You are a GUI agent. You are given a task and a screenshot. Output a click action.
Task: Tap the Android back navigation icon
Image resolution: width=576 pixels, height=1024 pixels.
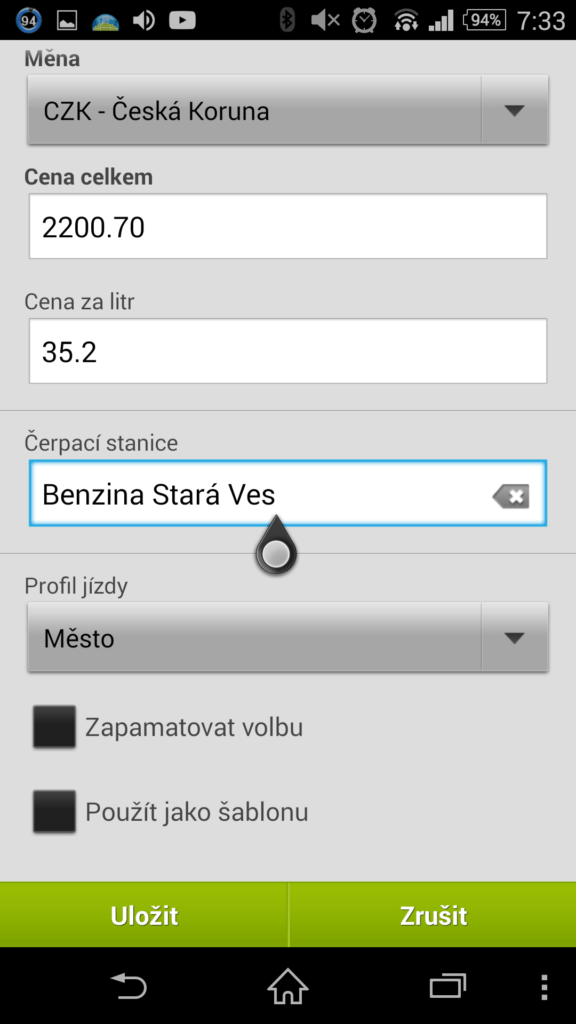click(129, 986)
